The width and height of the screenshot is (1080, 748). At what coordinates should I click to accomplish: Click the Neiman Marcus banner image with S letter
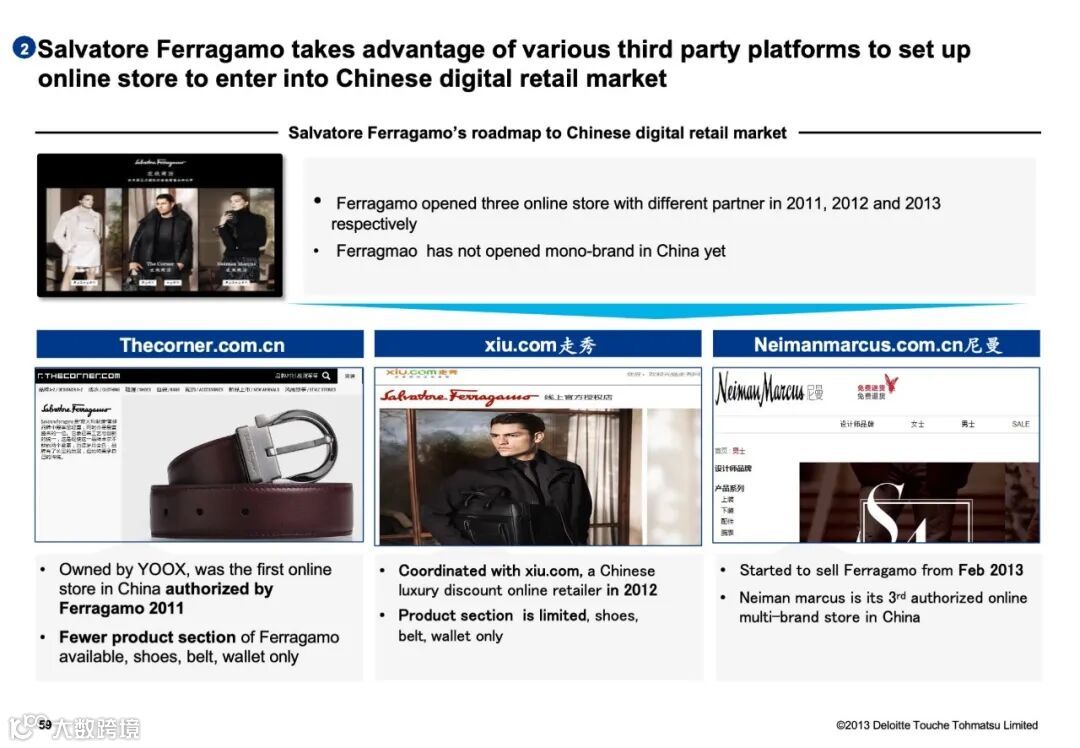coord(919,502)
